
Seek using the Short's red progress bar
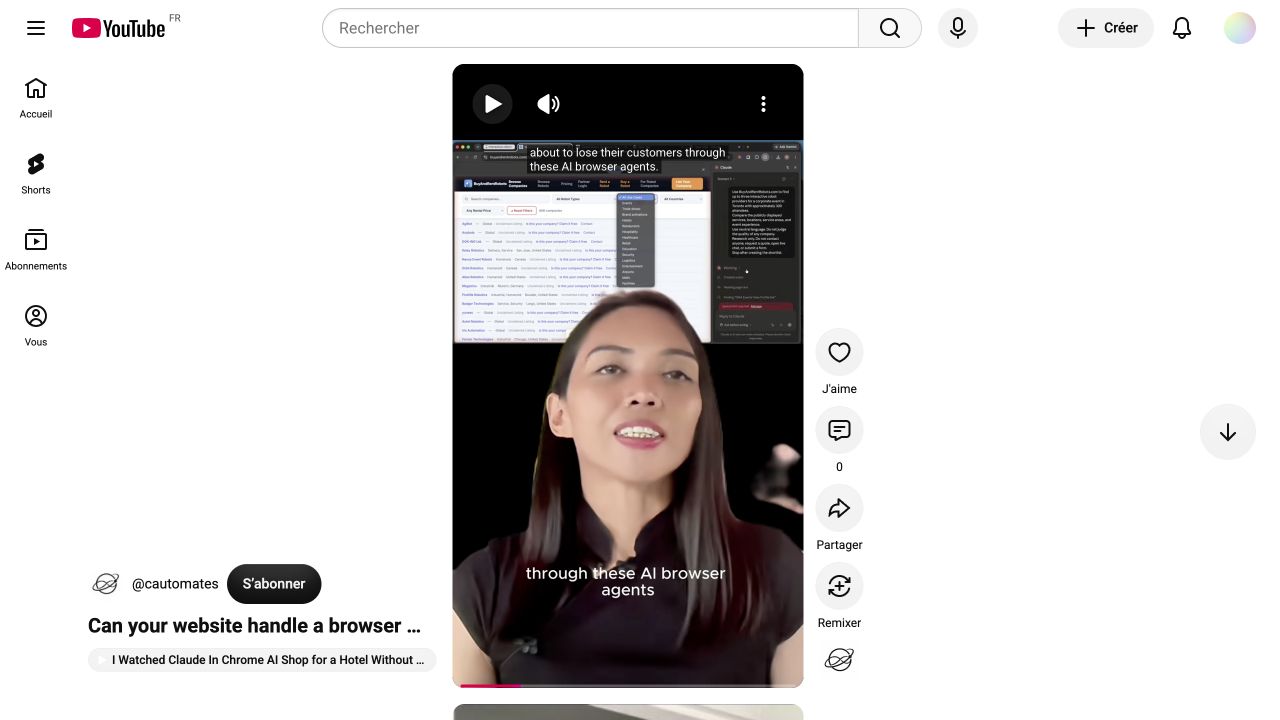point(628,685)
